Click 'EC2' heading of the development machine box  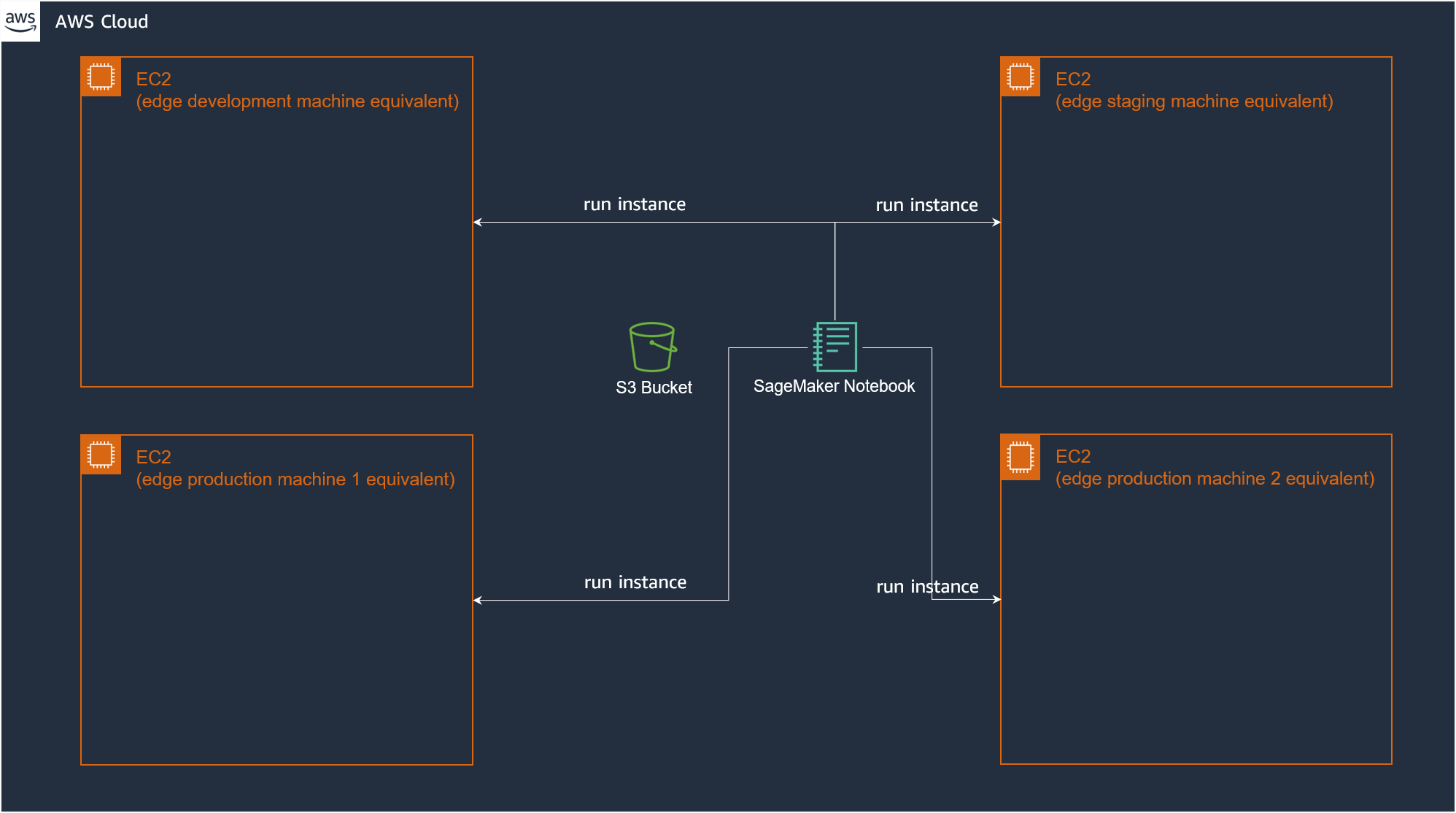[x=153, y=79]
